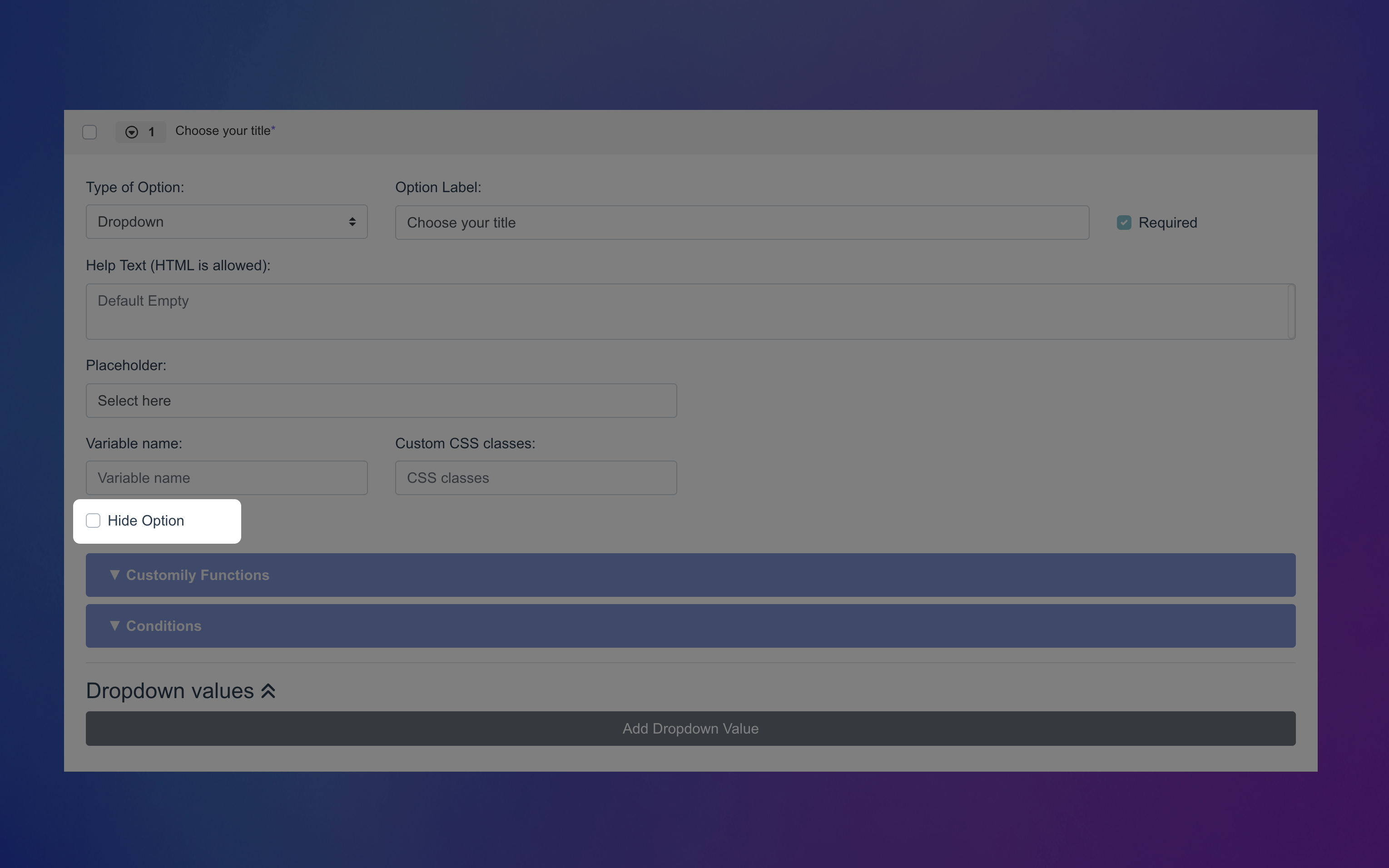Uncheck the Required checkbox
Viewport: 1389px width, 868px height.
tap(1124, 223)
